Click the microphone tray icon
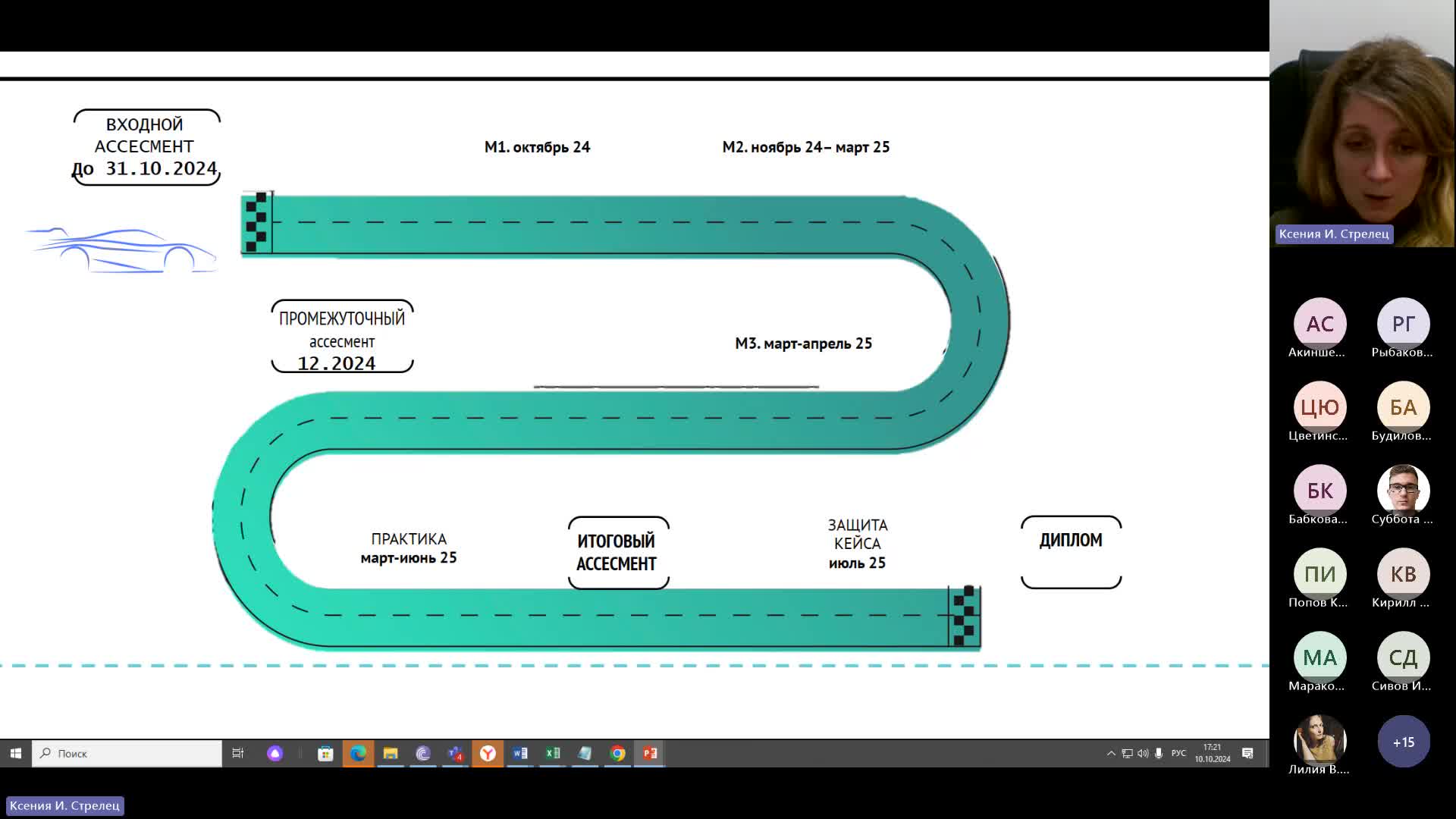 (x=1159, y=753)
